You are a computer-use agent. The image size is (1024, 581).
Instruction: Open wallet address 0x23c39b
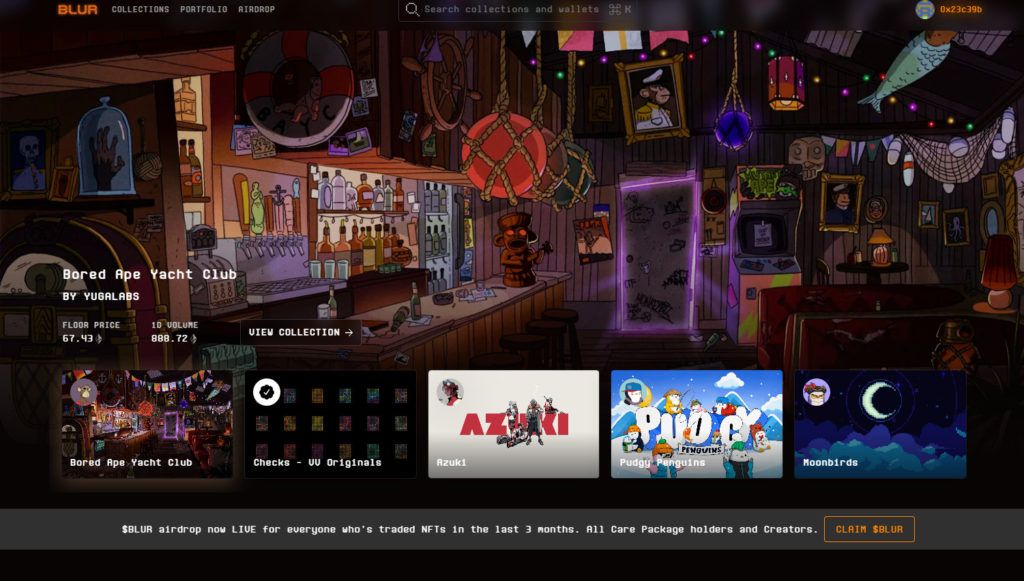[x=961, y=9]
